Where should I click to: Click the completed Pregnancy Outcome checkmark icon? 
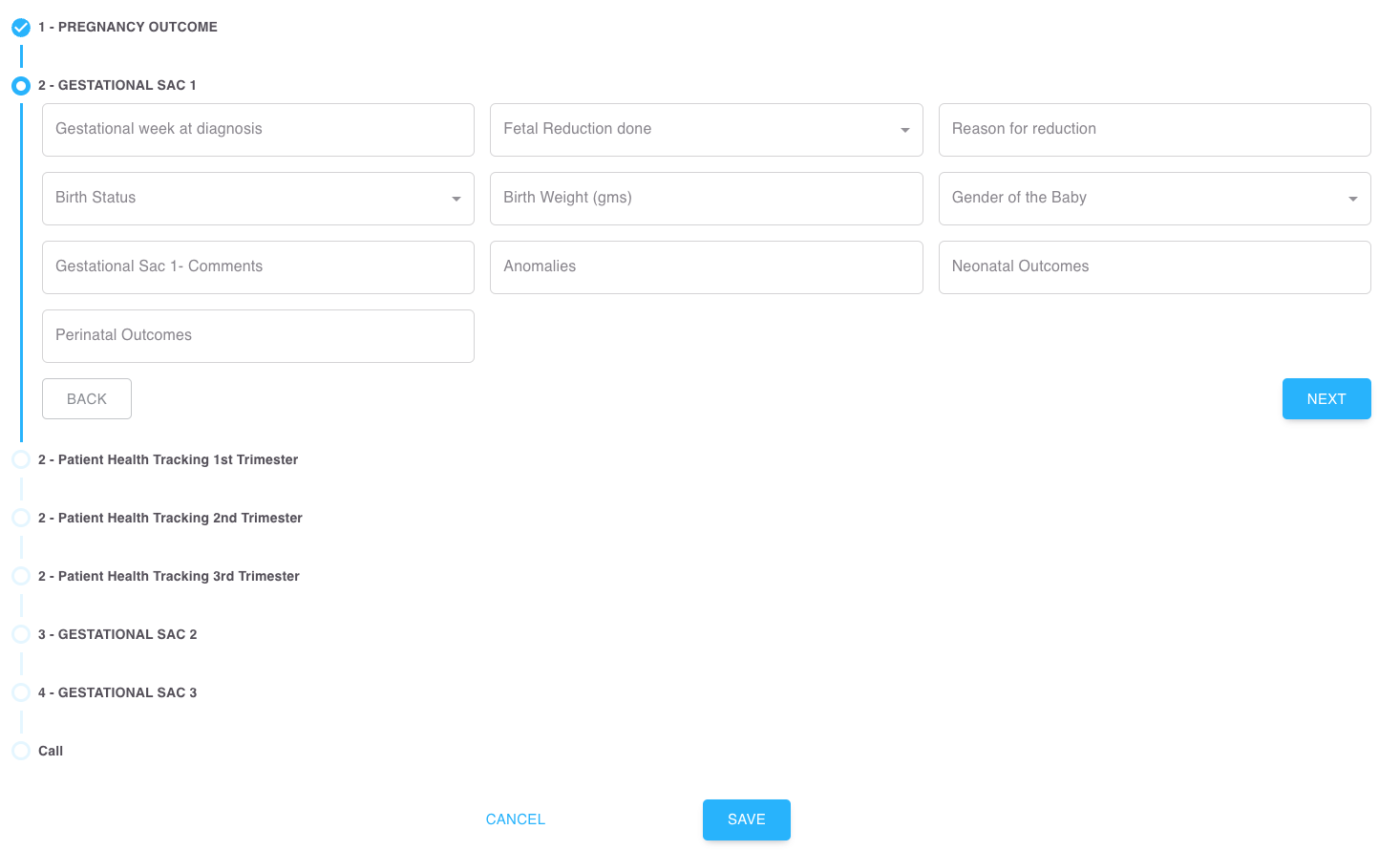coord(21,28)
